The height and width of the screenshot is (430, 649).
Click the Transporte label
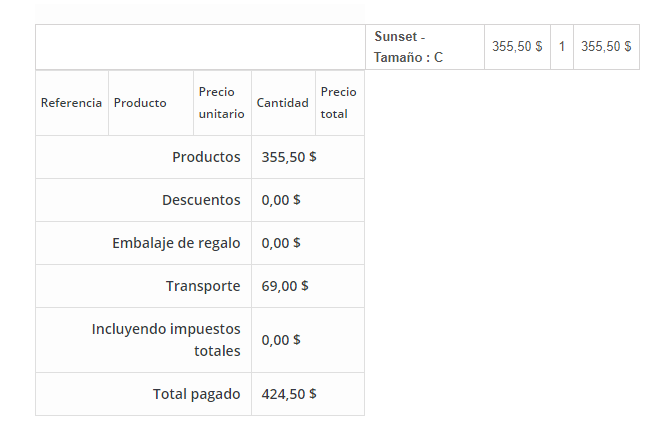(x=203, y=286)
